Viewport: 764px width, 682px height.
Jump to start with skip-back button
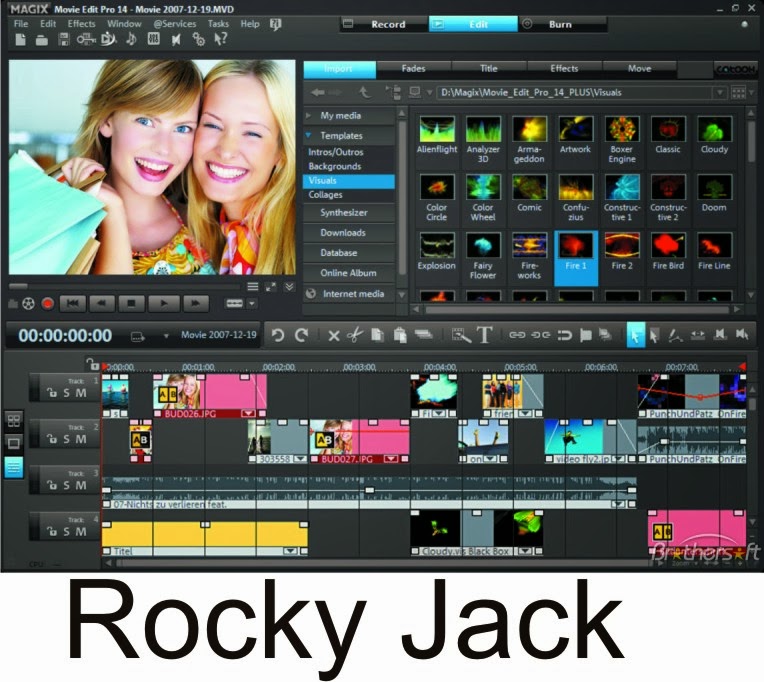[73, 303]
